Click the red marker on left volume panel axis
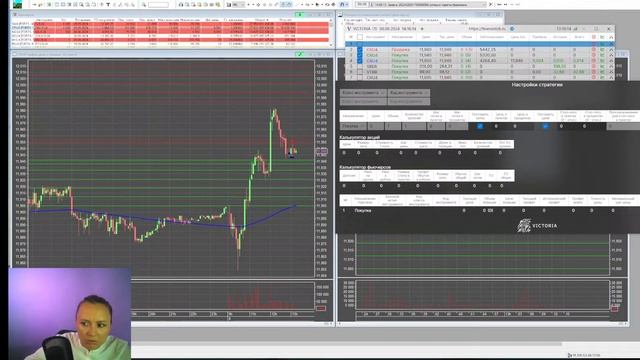Viewport: 640px width, 360px height. coord(321,308)
